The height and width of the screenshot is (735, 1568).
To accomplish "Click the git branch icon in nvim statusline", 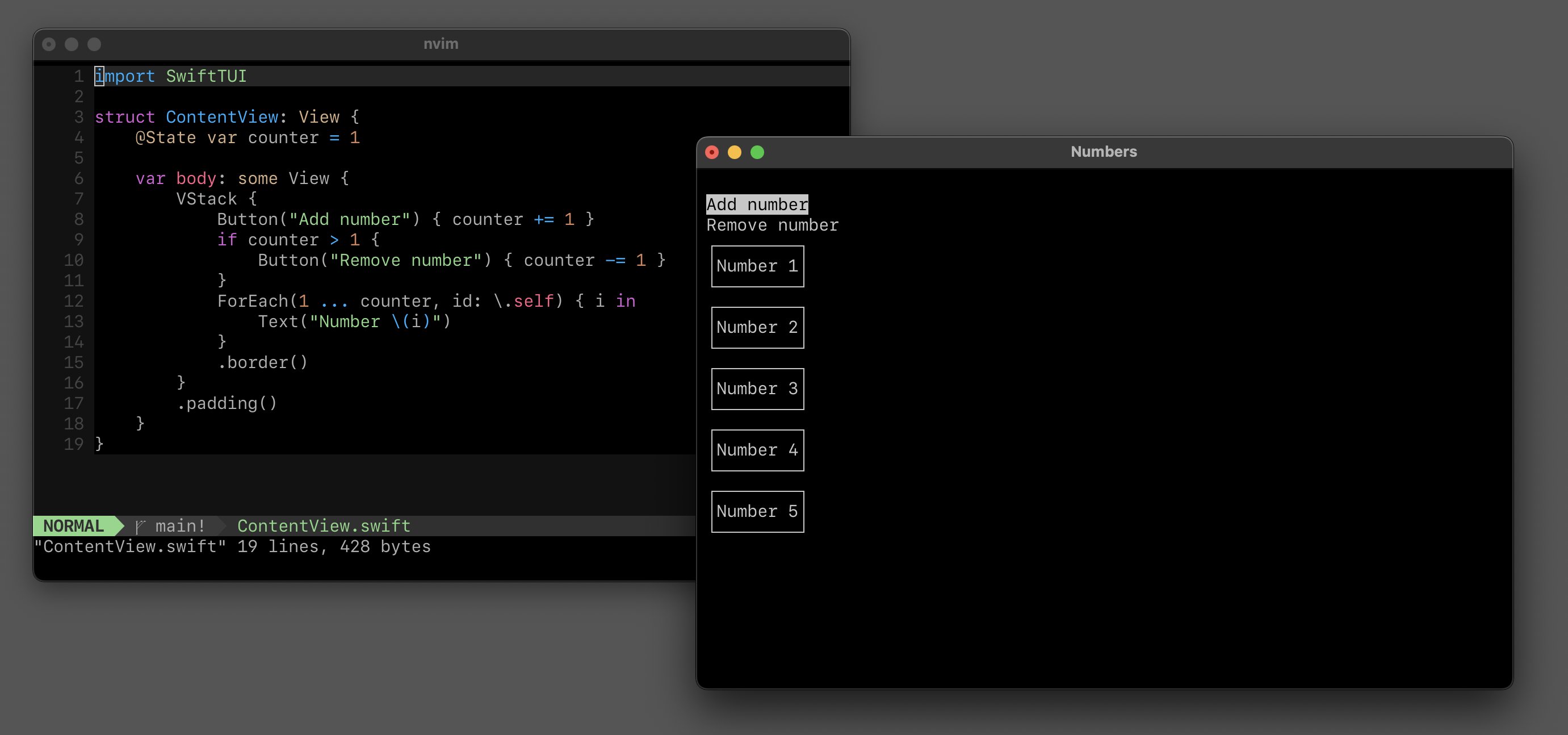I will pos(141,525).
